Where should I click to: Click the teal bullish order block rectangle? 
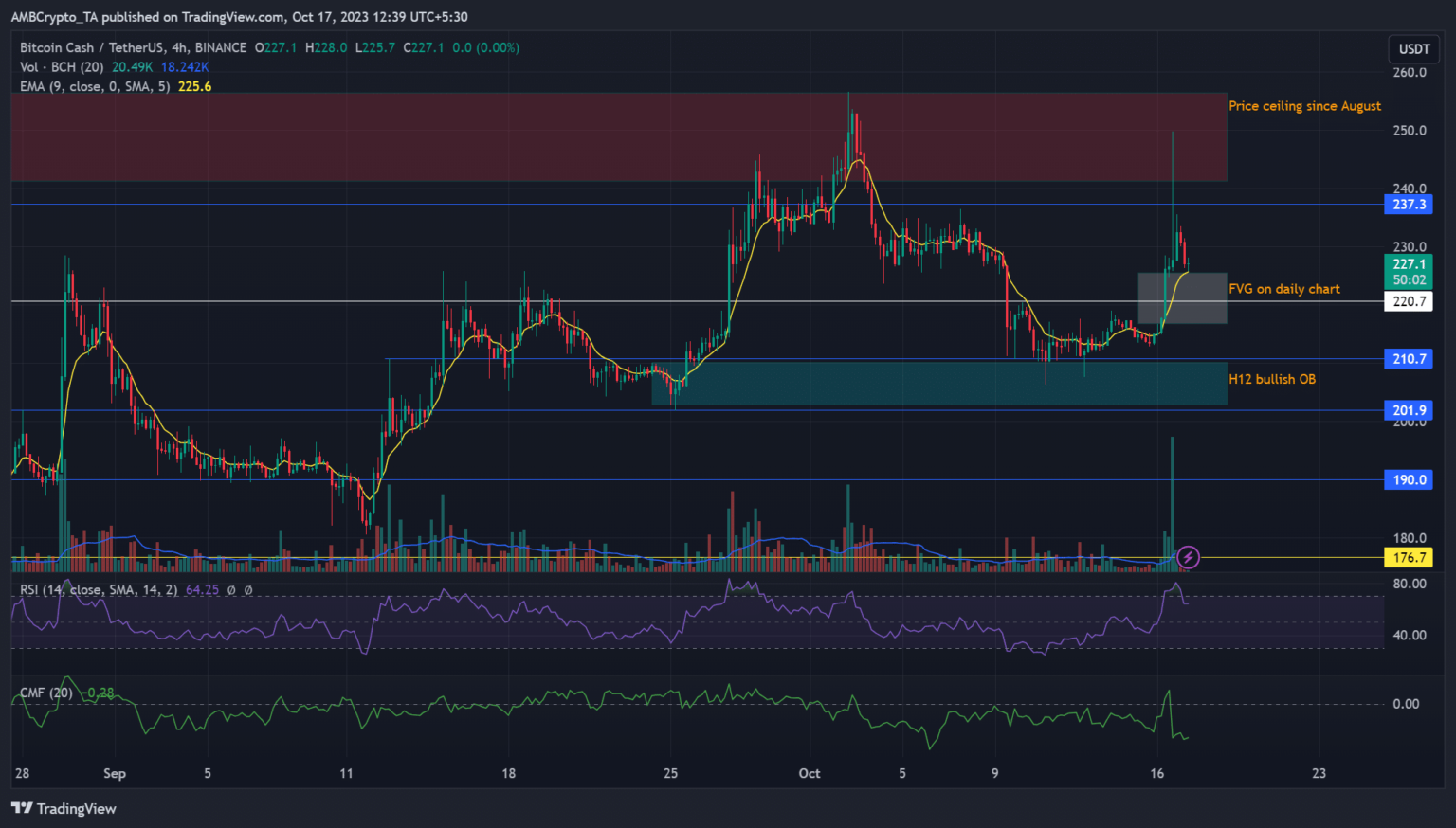[938, 383]
